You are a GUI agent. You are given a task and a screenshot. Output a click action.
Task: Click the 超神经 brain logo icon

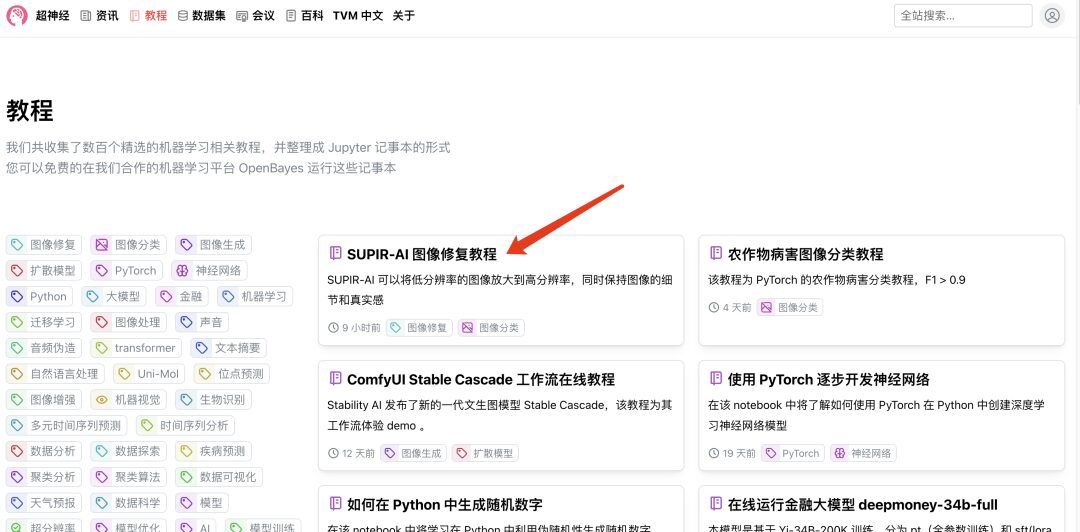tap(17, 16)
